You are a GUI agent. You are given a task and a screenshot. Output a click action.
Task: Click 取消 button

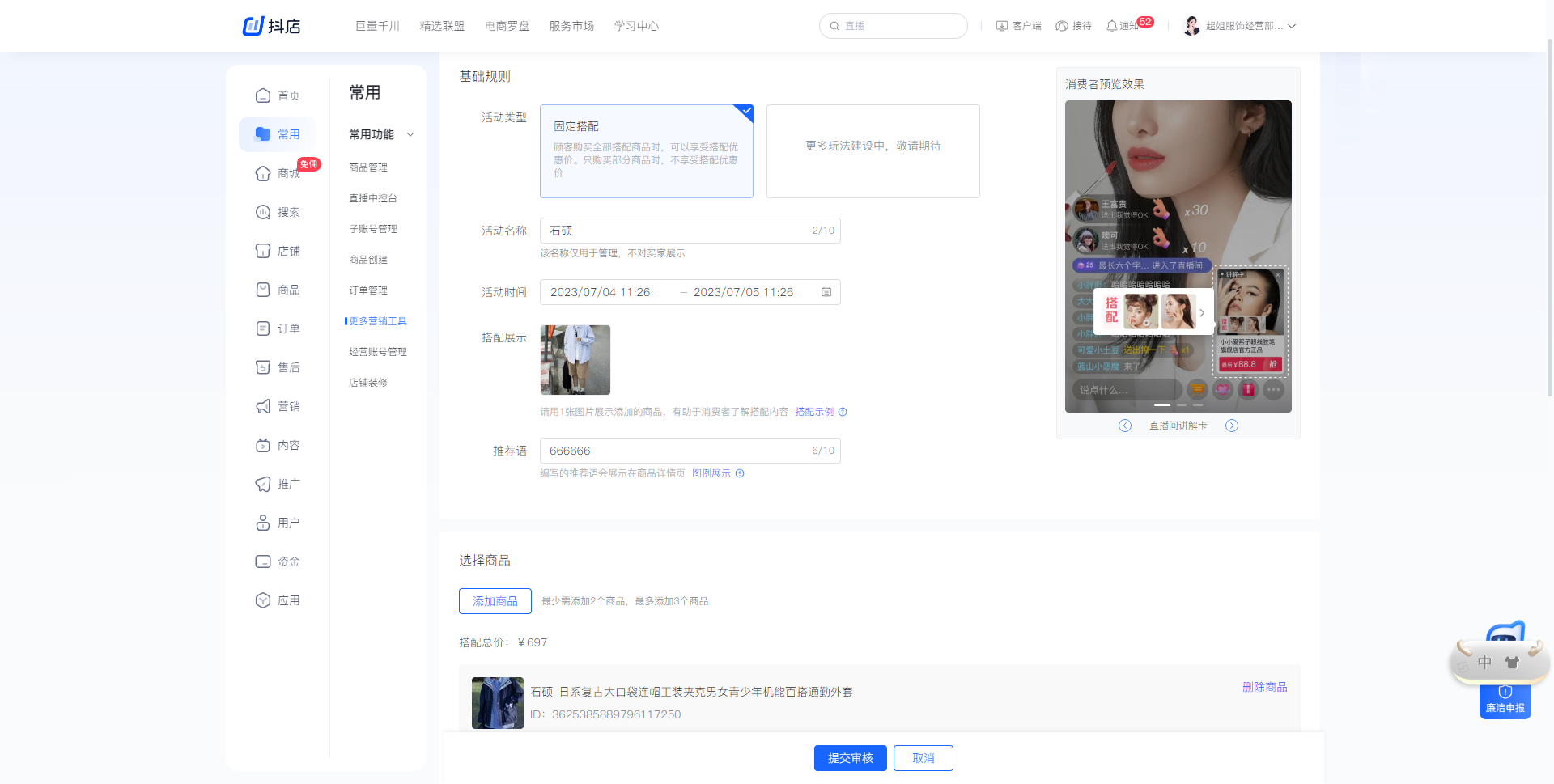pyautogui.click(x=923, y=758)
